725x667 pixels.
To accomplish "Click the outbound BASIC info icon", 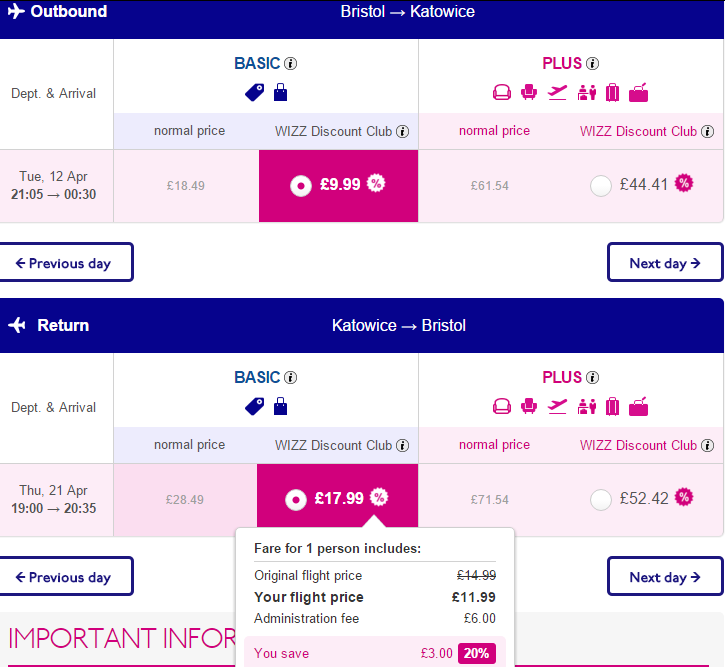I will (x=290, y=63).
